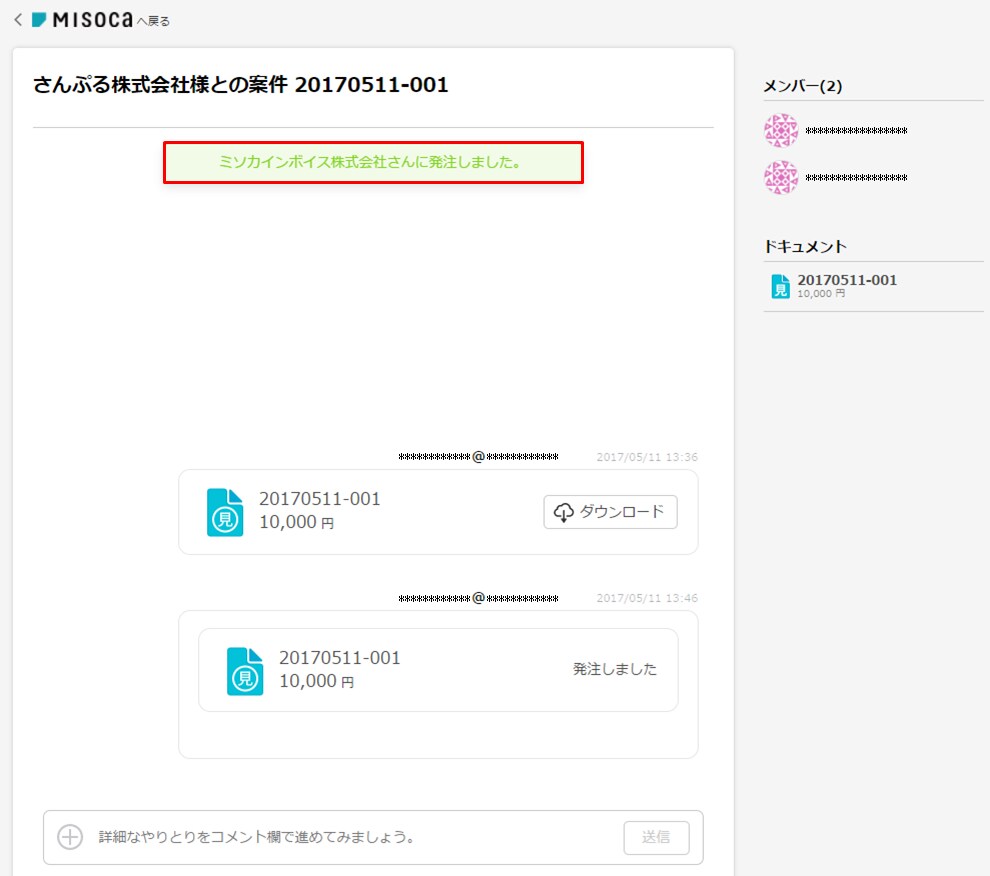Click the ドキュメント heading
The image size is (990, 876).
pyautogui.click(x=805, y=246)
